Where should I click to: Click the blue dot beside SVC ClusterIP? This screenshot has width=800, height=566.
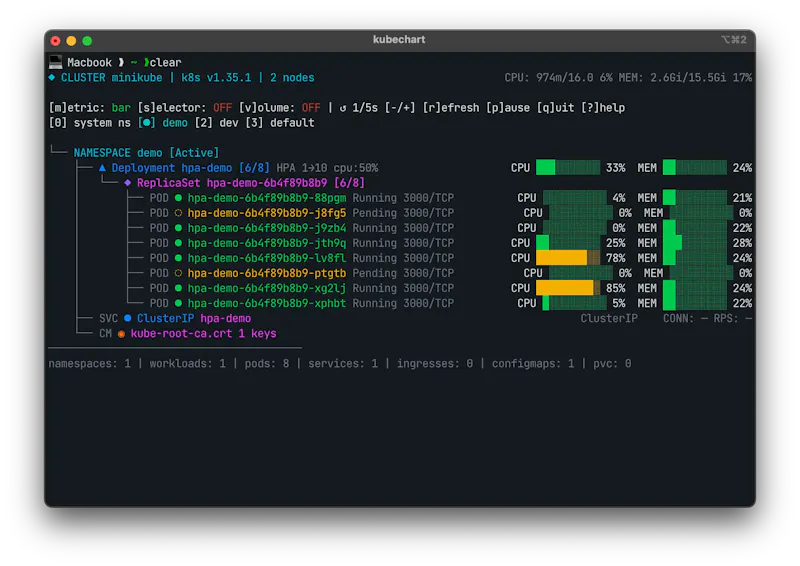tap(128, 318)
